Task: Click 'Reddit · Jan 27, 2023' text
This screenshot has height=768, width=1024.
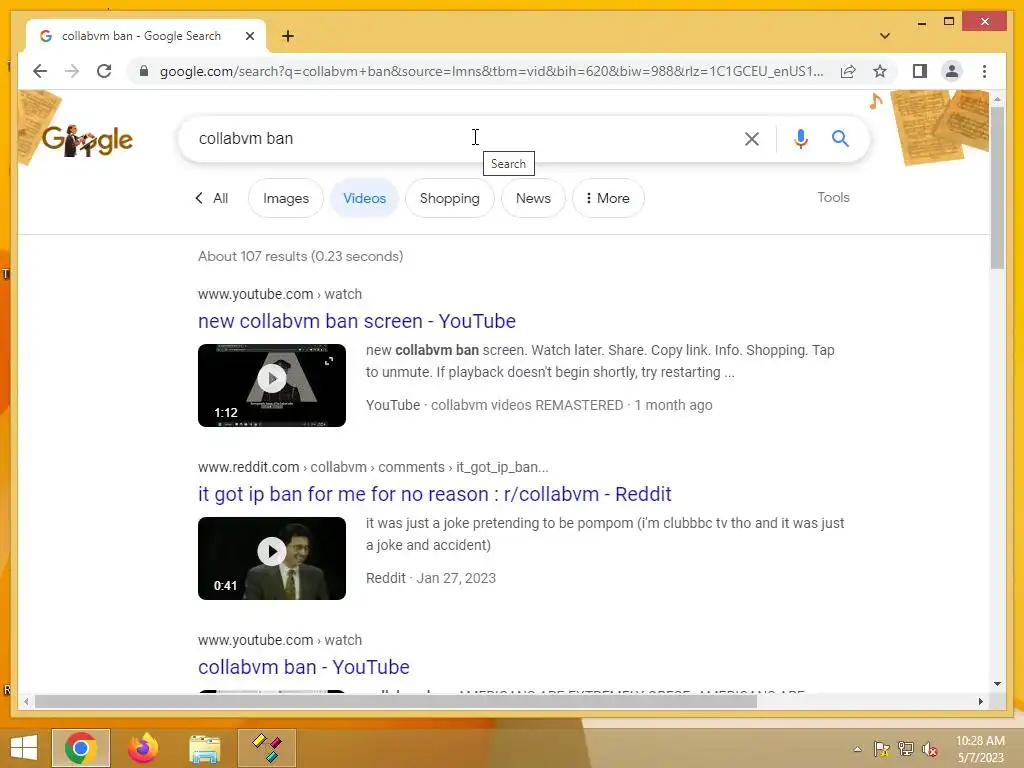Action: [x=431, y=578]
